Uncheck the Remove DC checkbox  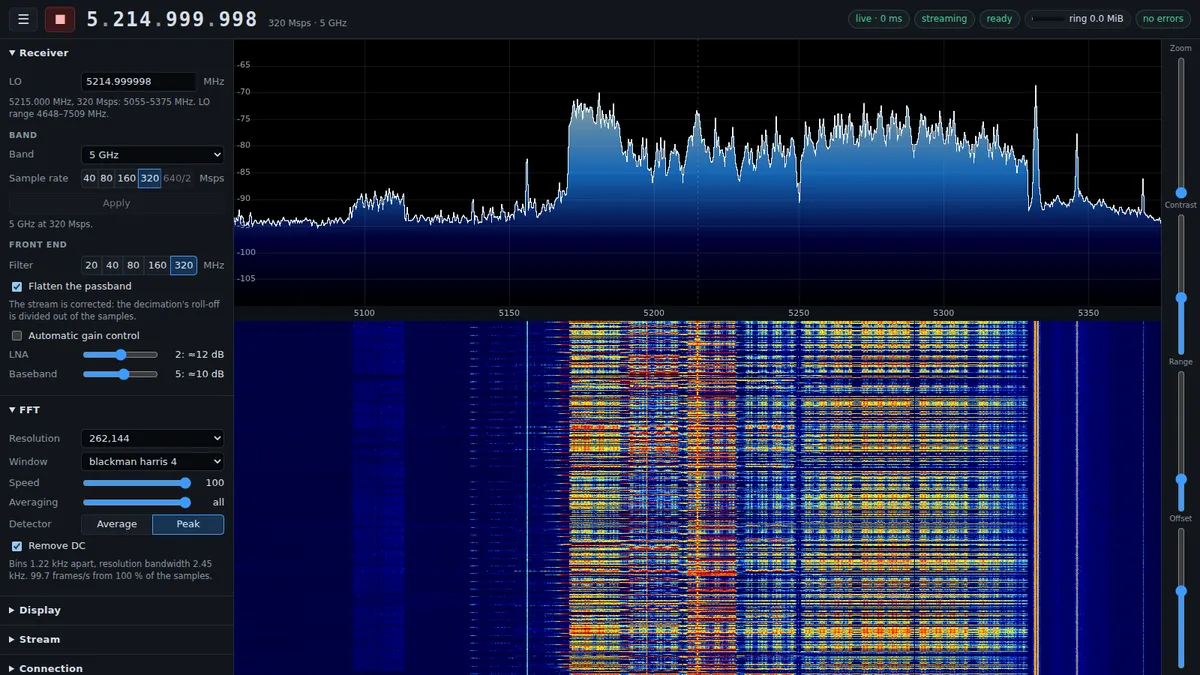[x=17, y=546]
